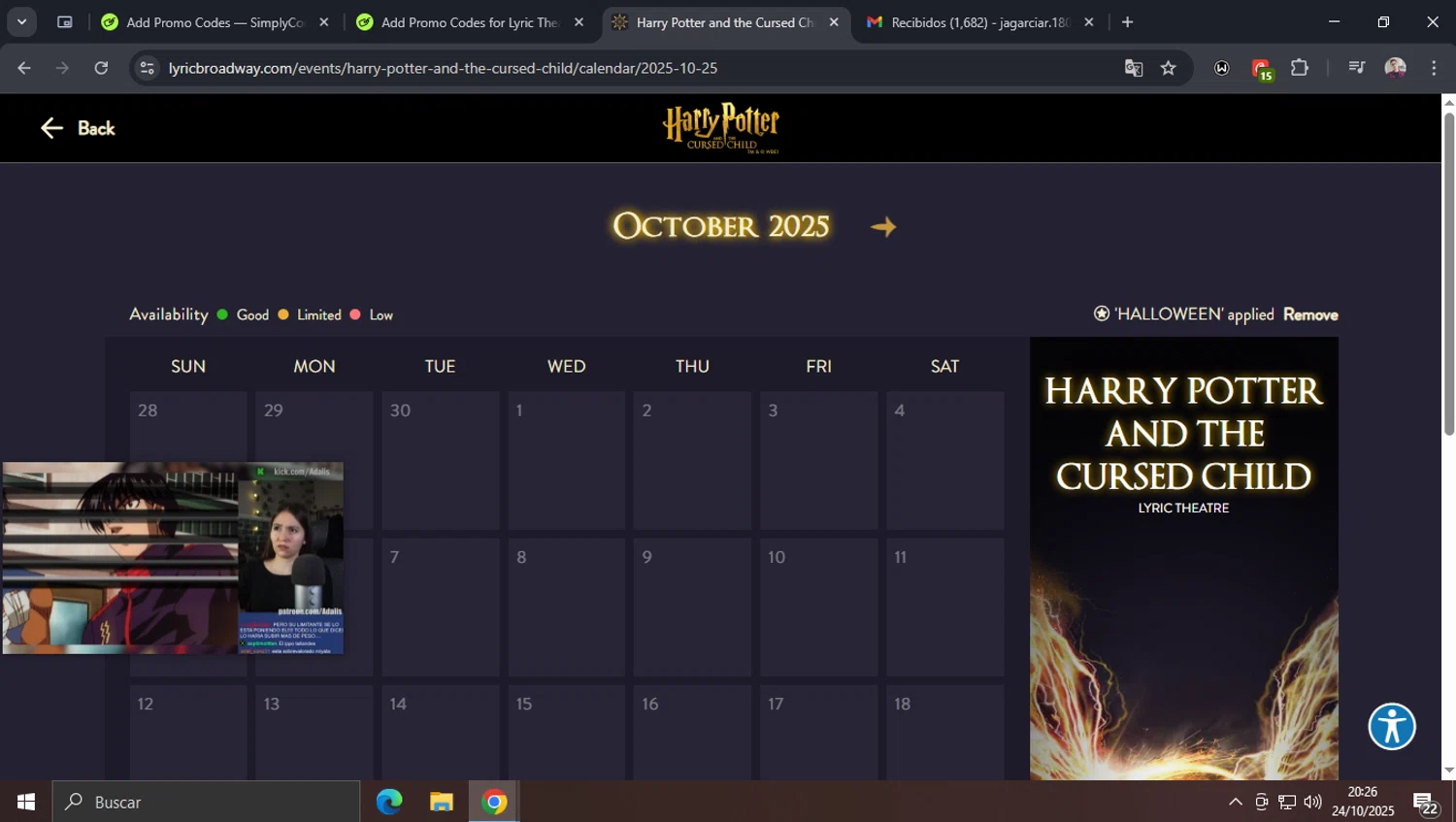Open a new browser tab
1456x822 pixels.
click(1127, 22)
